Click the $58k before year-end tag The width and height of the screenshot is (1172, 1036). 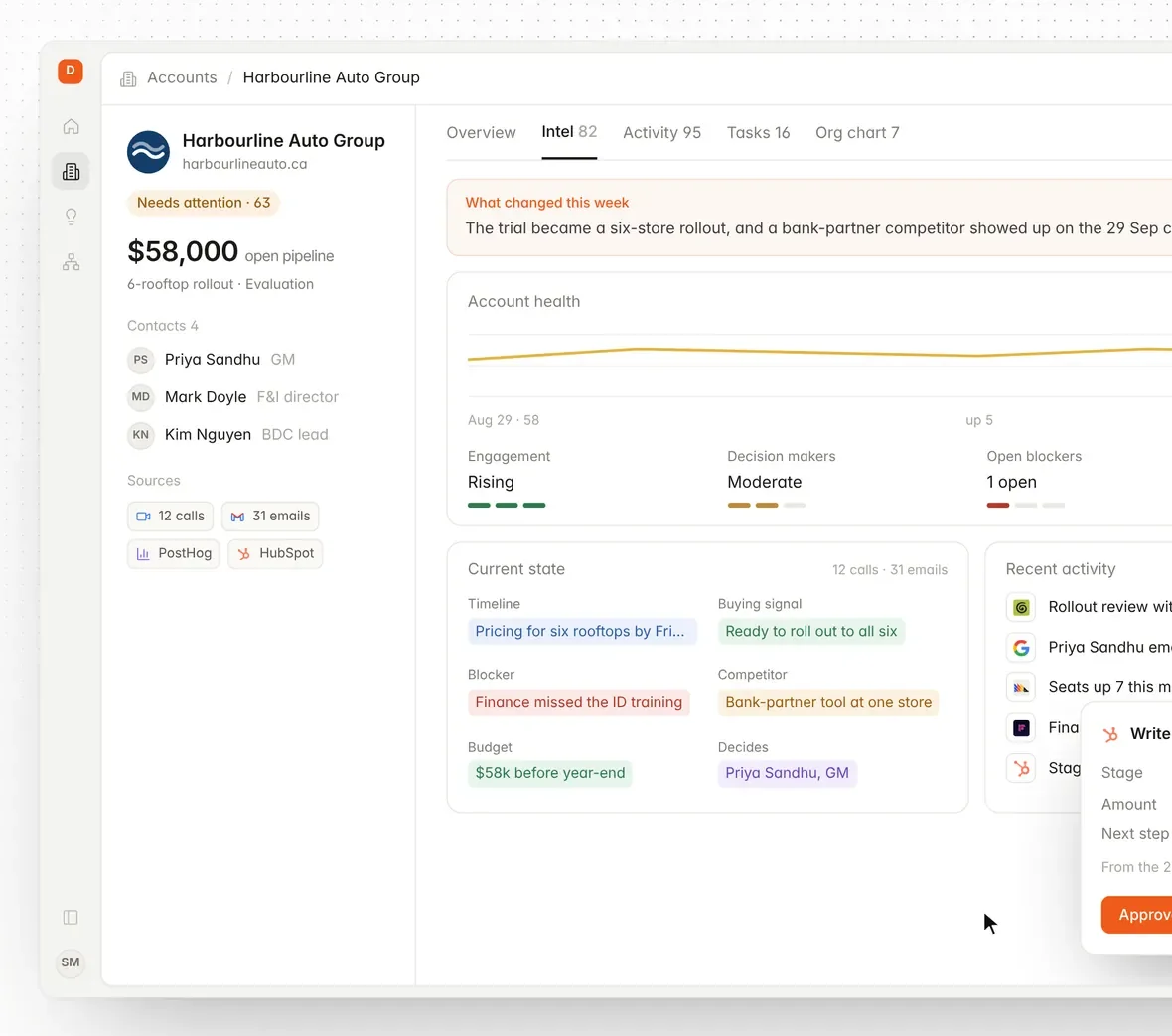(x=550, y=773)
